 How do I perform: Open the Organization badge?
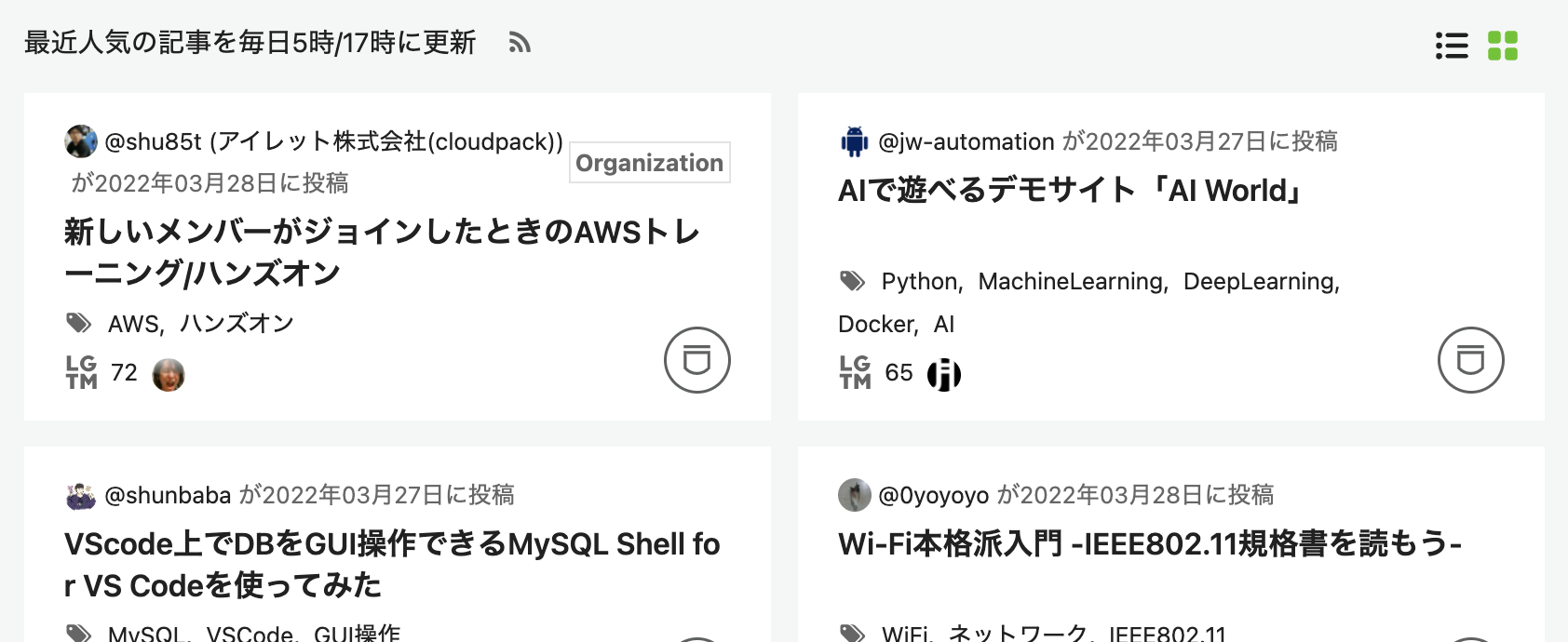coord(649,163)
